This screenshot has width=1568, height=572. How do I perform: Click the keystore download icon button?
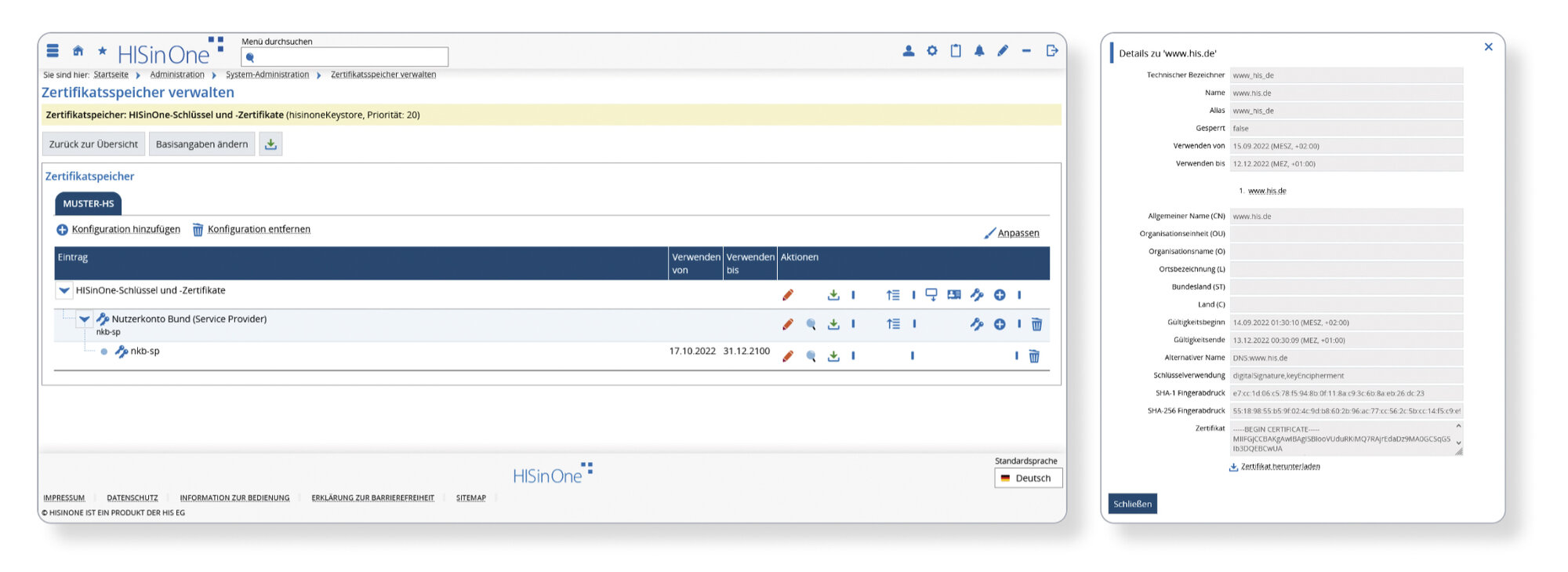point(270,144)
